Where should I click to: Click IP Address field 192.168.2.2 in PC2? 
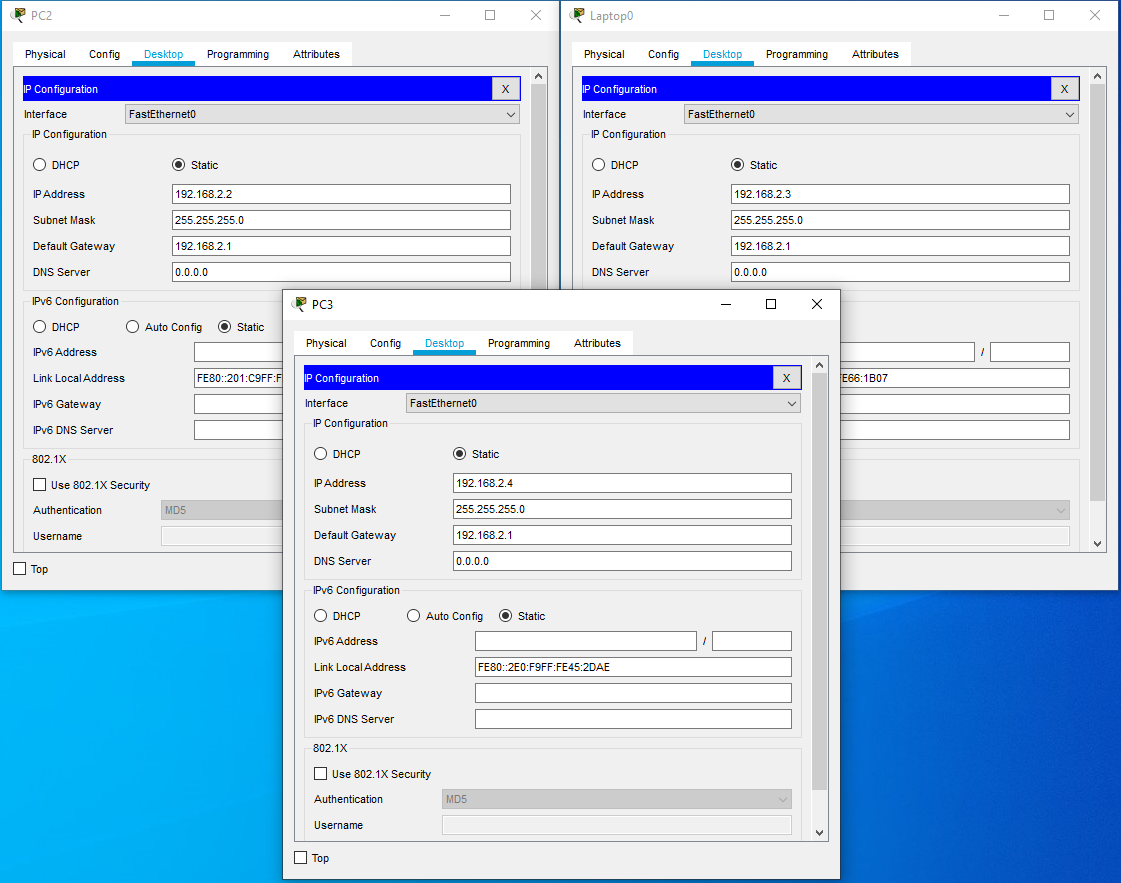[341, 194]
